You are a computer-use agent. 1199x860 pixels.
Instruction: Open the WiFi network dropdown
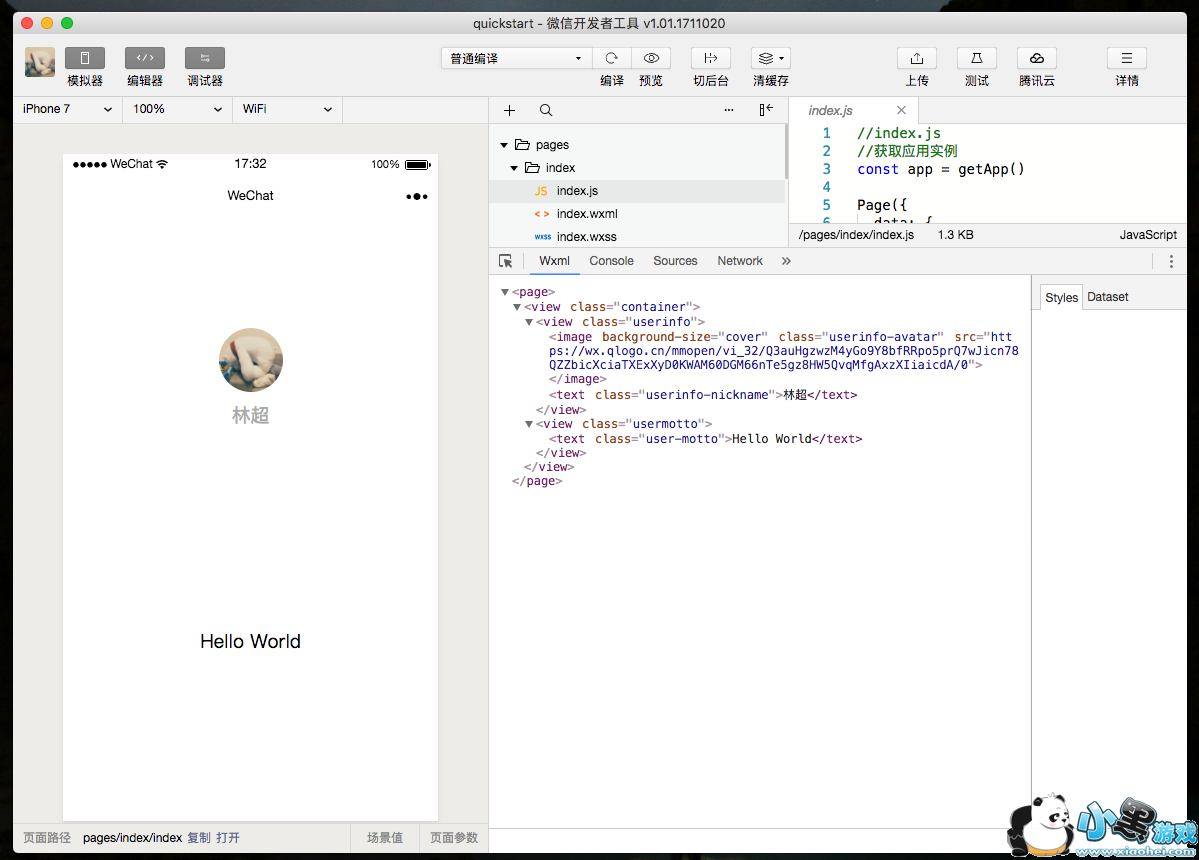[x=286, y=109]
